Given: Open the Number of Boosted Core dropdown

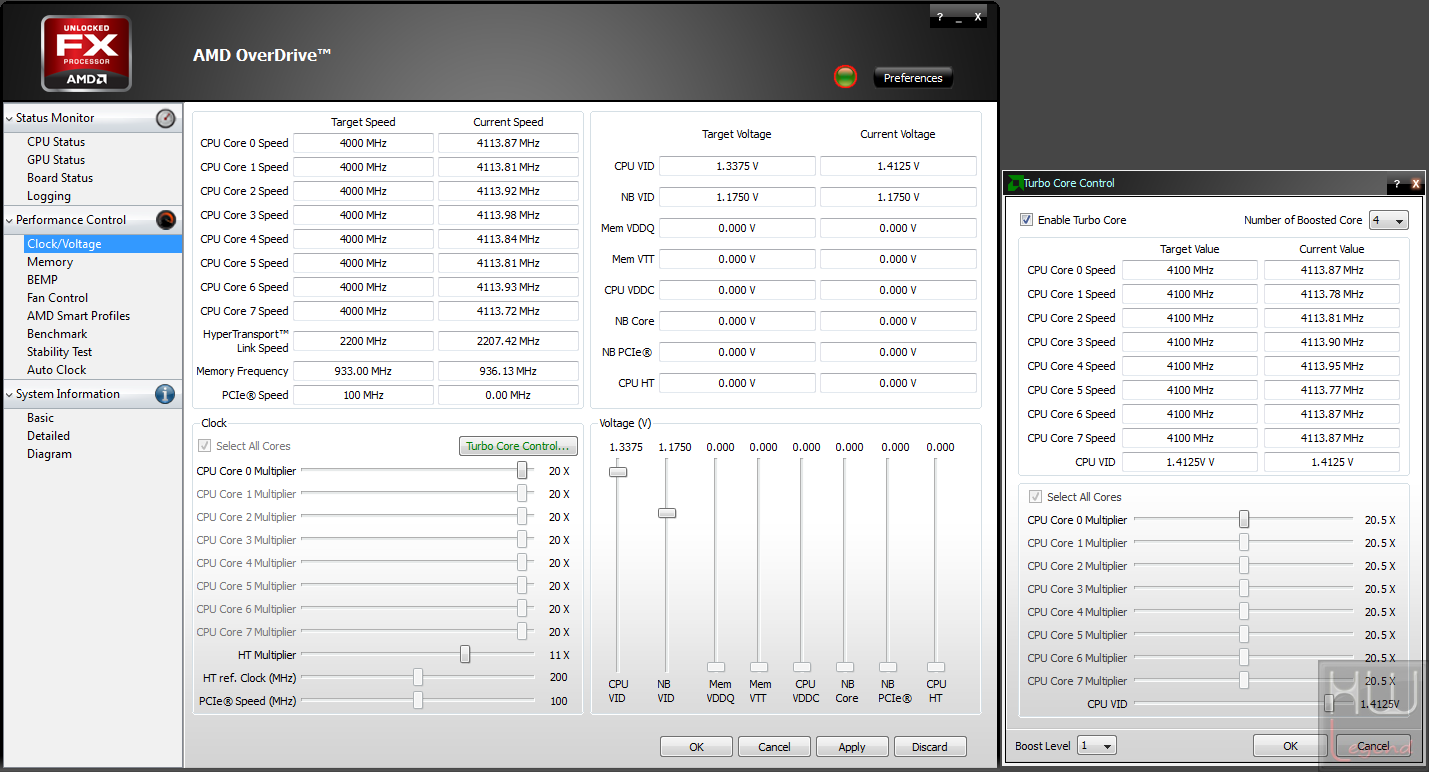Looking at the screenshot, I should coord(1388,220).
